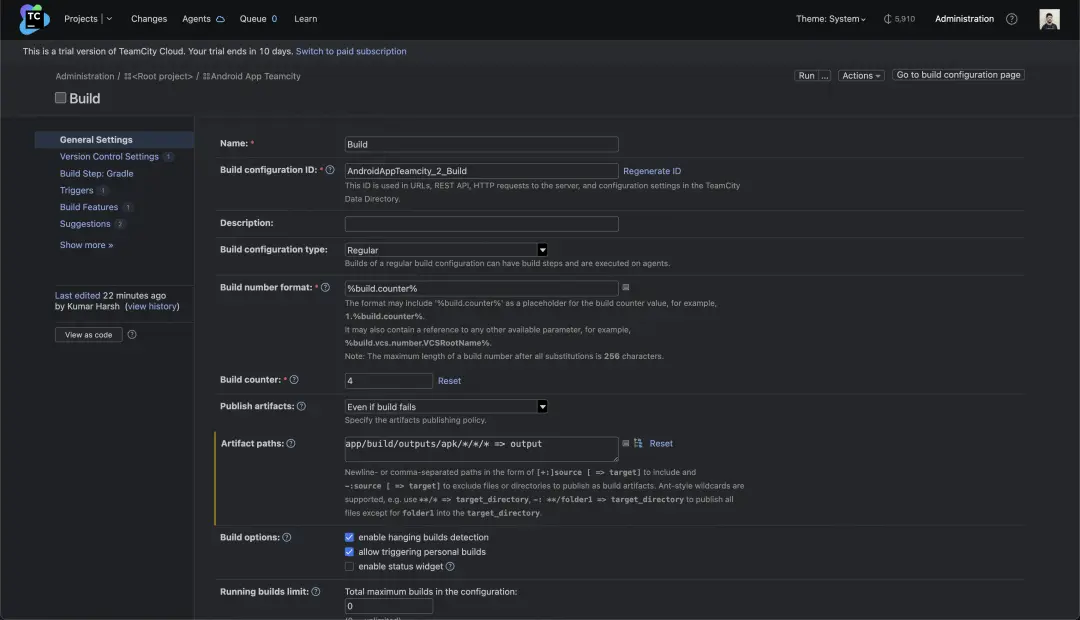Disable hanging builds detection checkbox

pyautogui.click(x=349, y=537)
